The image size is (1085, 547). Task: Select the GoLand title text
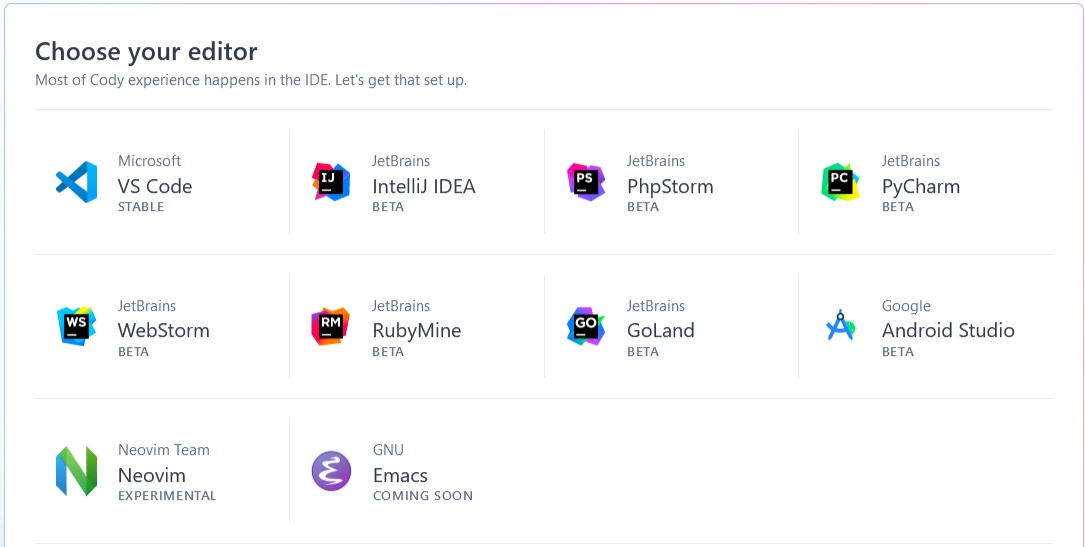click(x=661, y=331)
